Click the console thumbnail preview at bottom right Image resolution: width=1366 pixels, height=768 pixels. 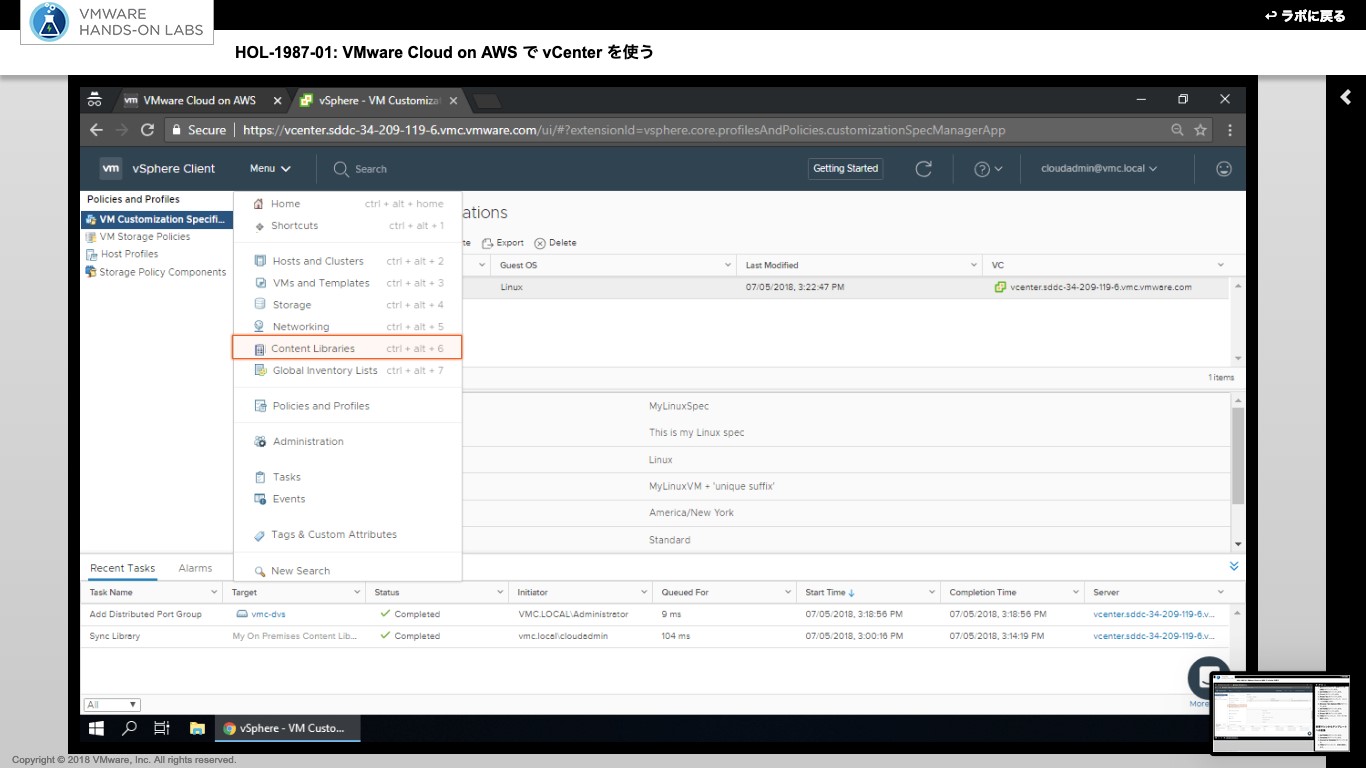(x=1280, y=714)
